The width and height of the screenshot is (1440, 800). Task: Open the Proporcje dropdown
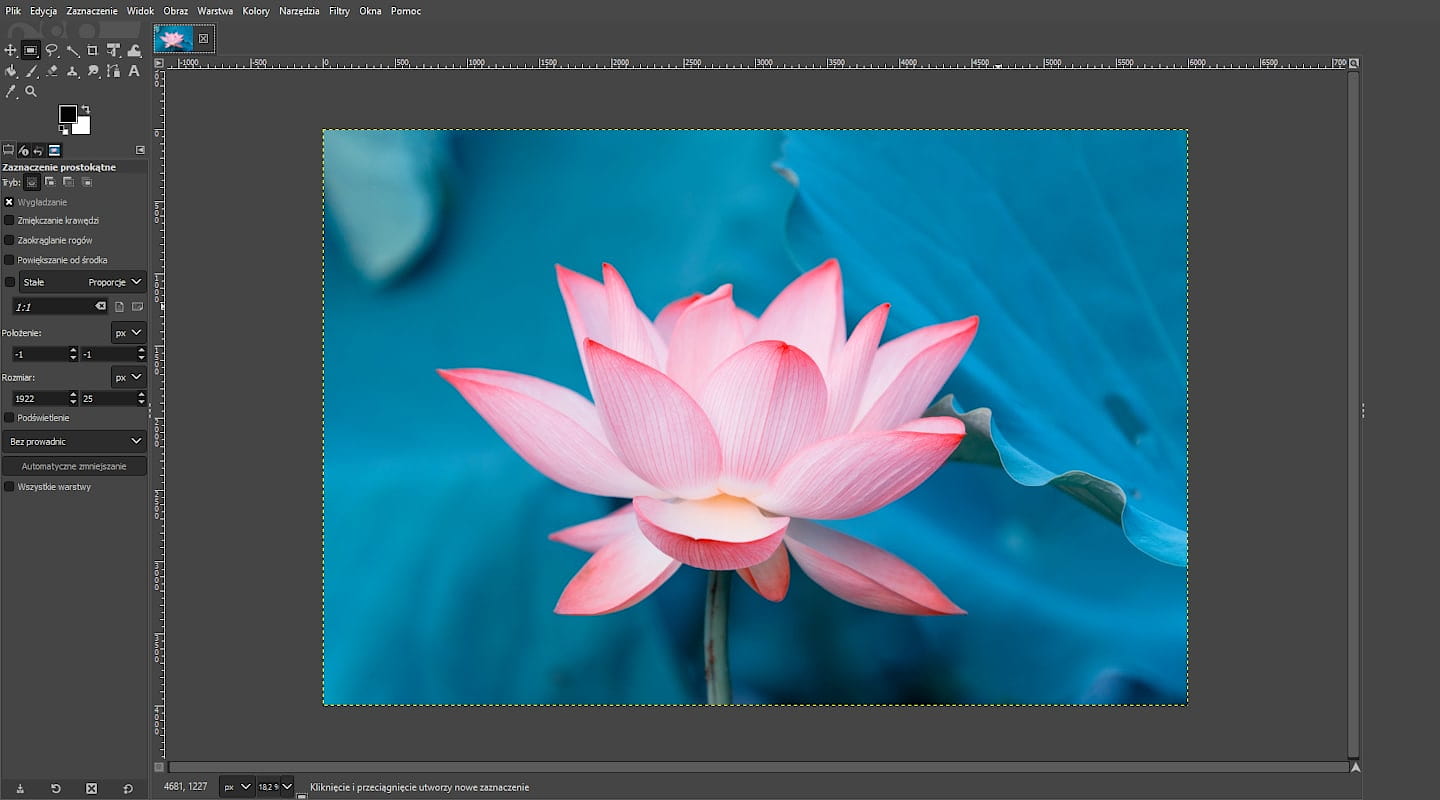[115, 282]
